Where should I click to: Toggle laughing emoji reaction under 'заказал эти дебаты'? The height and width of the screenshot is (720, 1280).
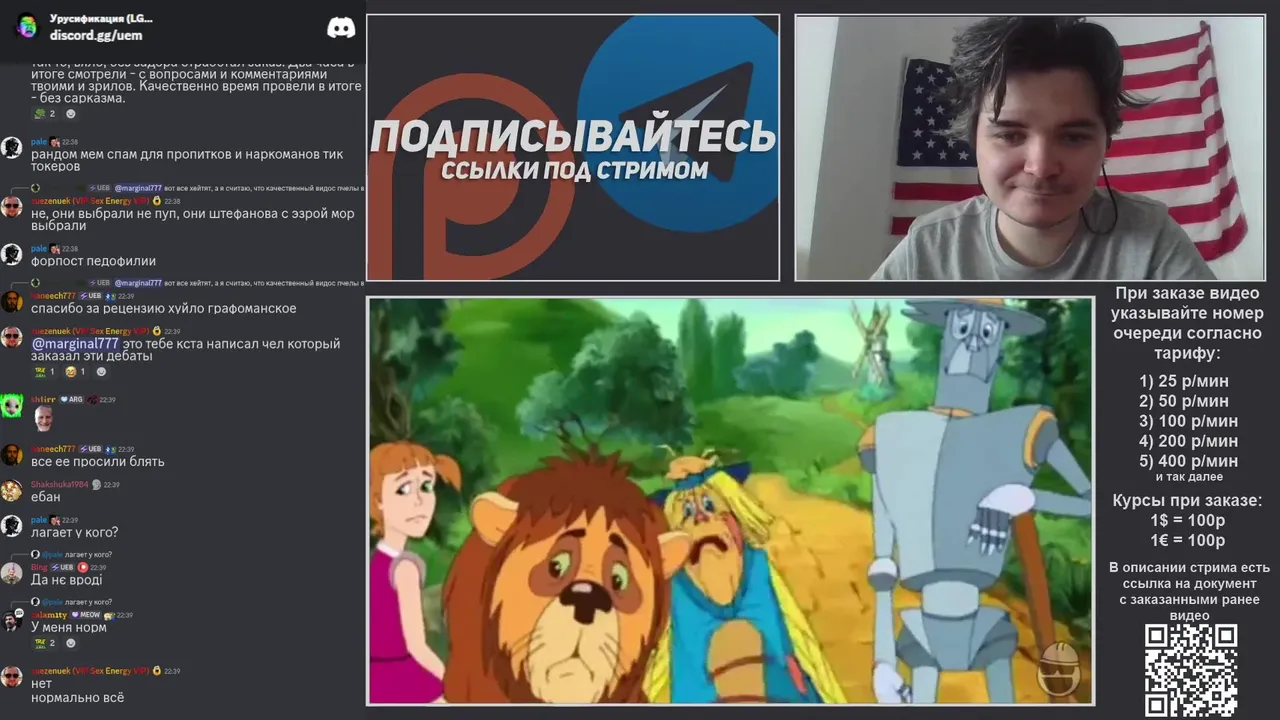(76, 372)
